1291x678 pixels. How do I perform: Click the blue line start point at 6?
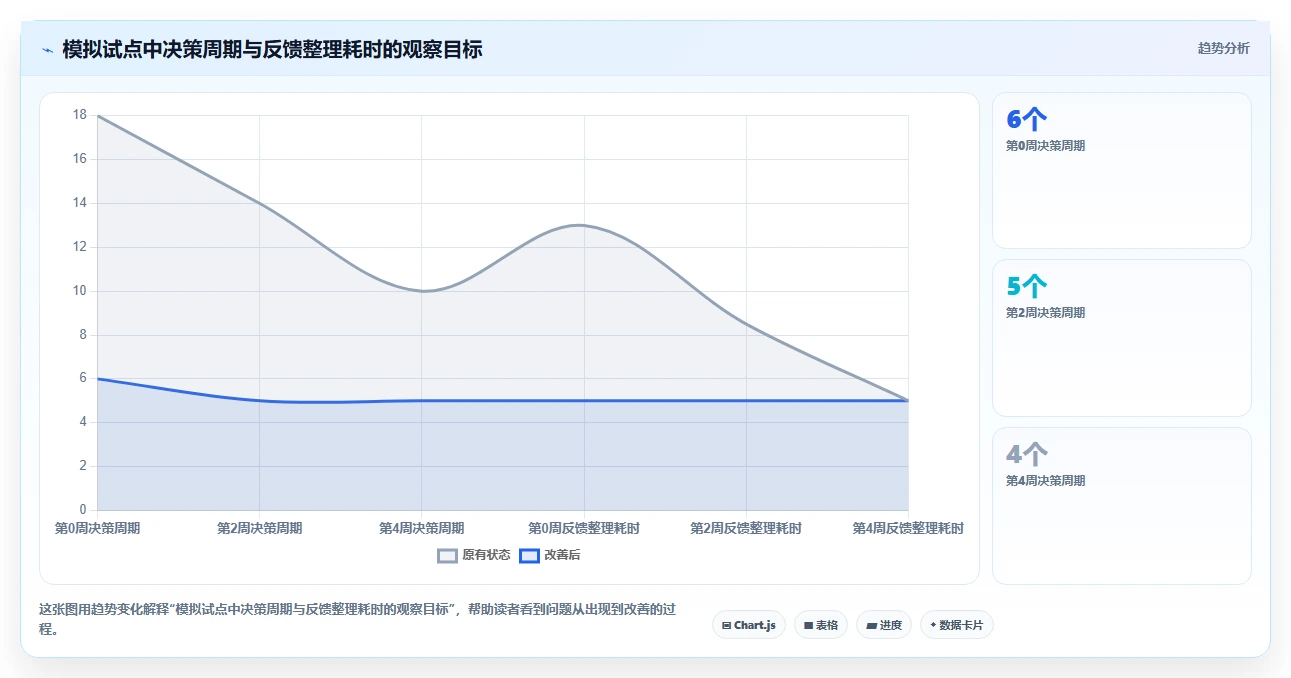98,379
